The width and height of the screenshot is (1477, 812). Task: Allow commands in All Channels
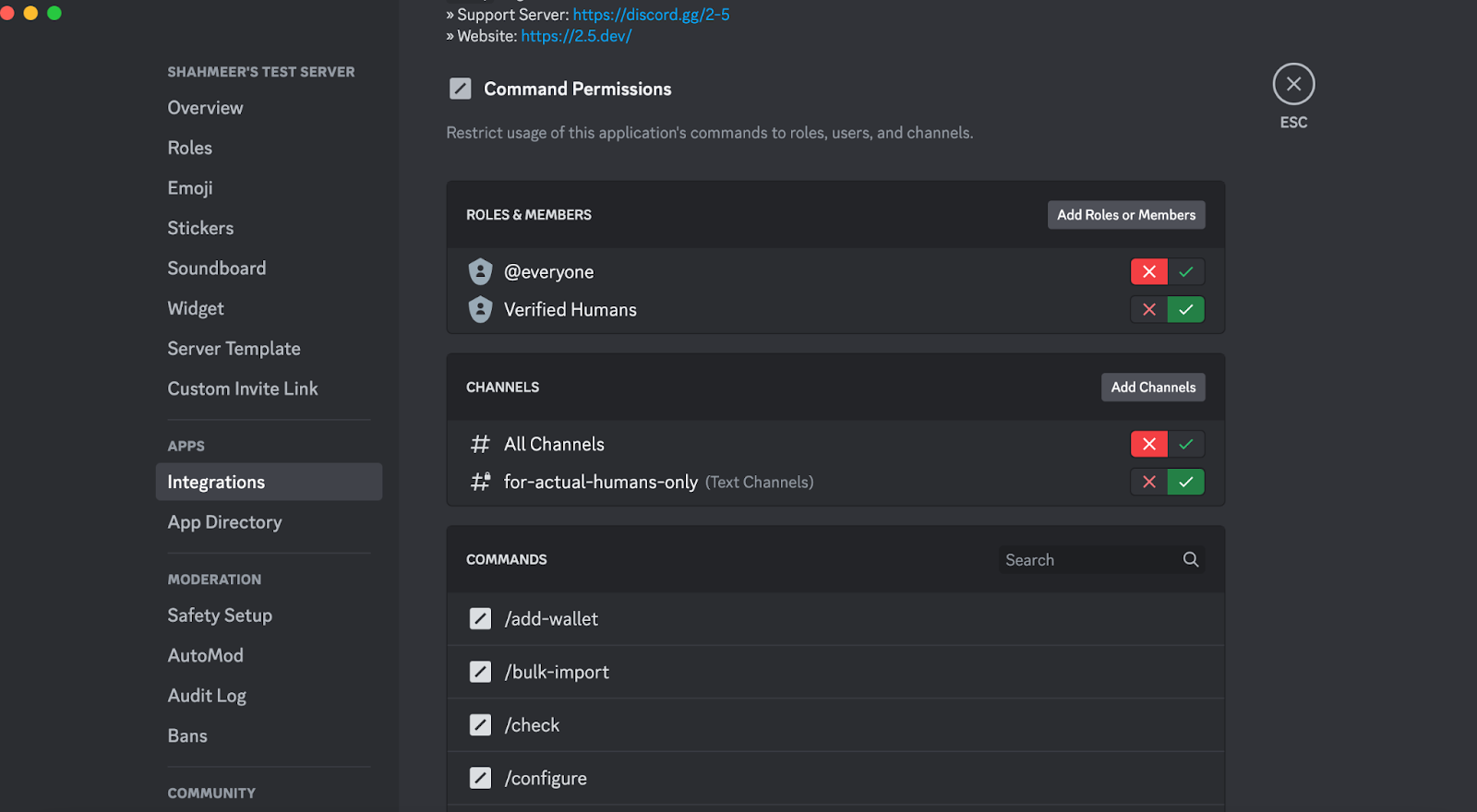click(x=1186, y=444)
